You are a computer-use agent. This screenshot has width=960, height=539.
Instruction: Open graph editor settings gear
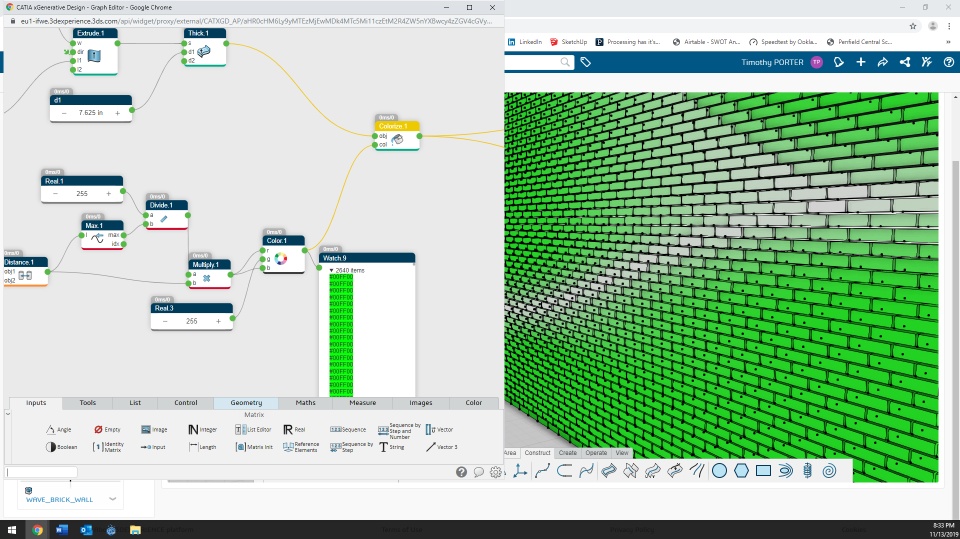495,472
